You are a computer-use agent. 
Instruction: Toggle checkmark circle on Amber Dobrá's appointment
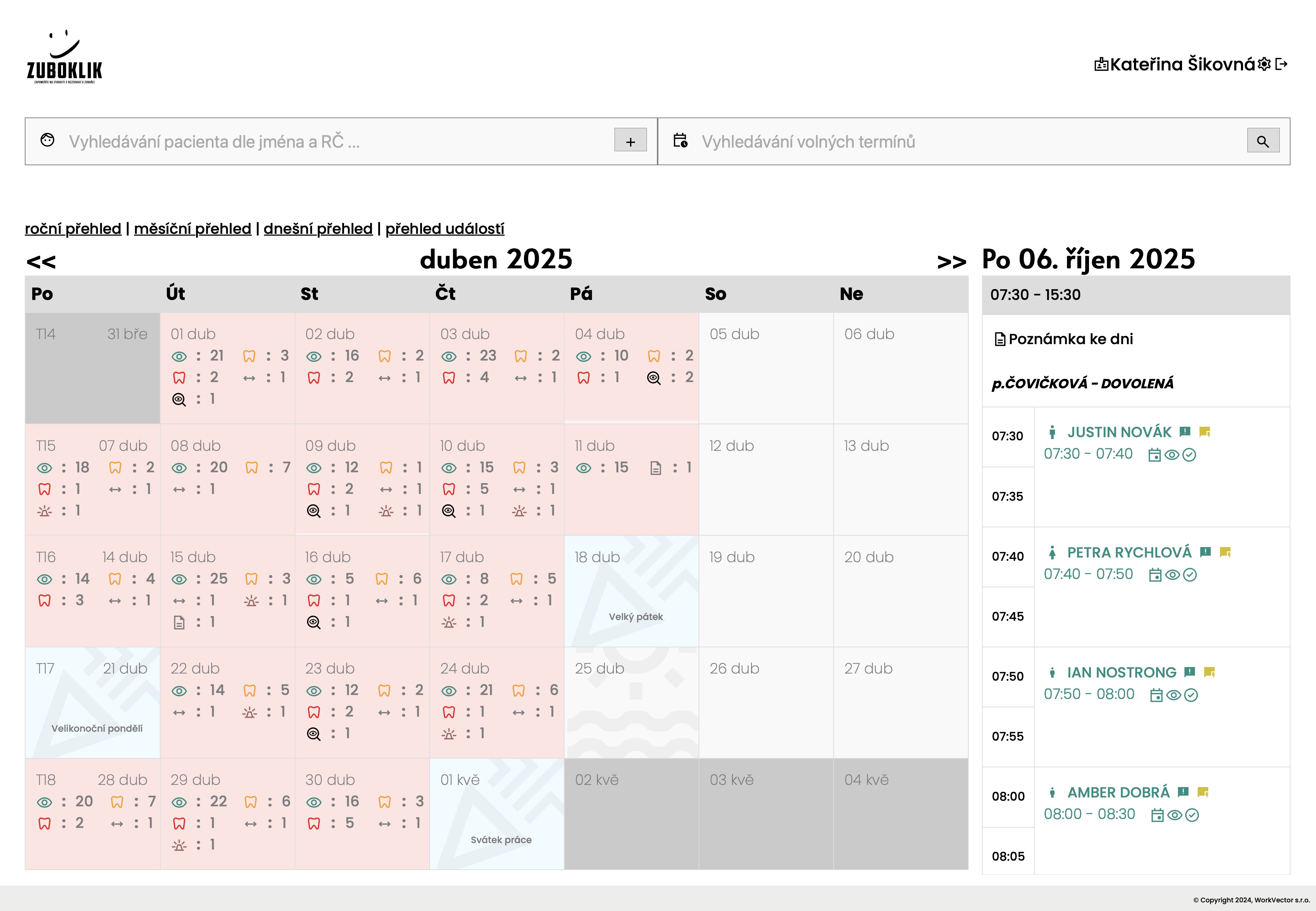tap(1192, 815)
